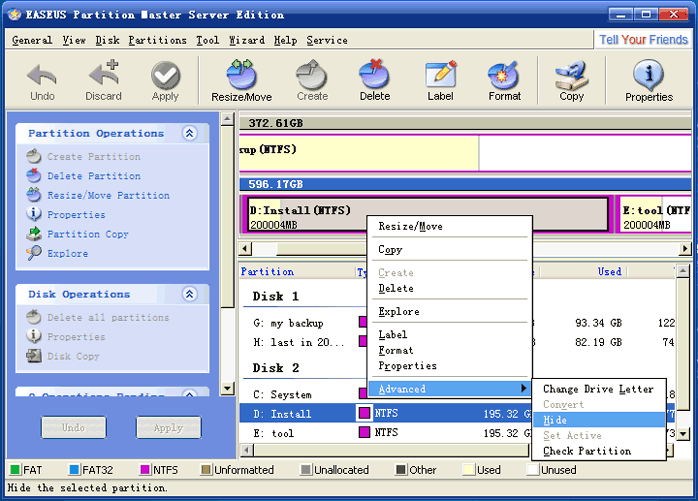Choose Properties in context menu
The height and width of the screenshot is (501, 698).
coord(450,366)
